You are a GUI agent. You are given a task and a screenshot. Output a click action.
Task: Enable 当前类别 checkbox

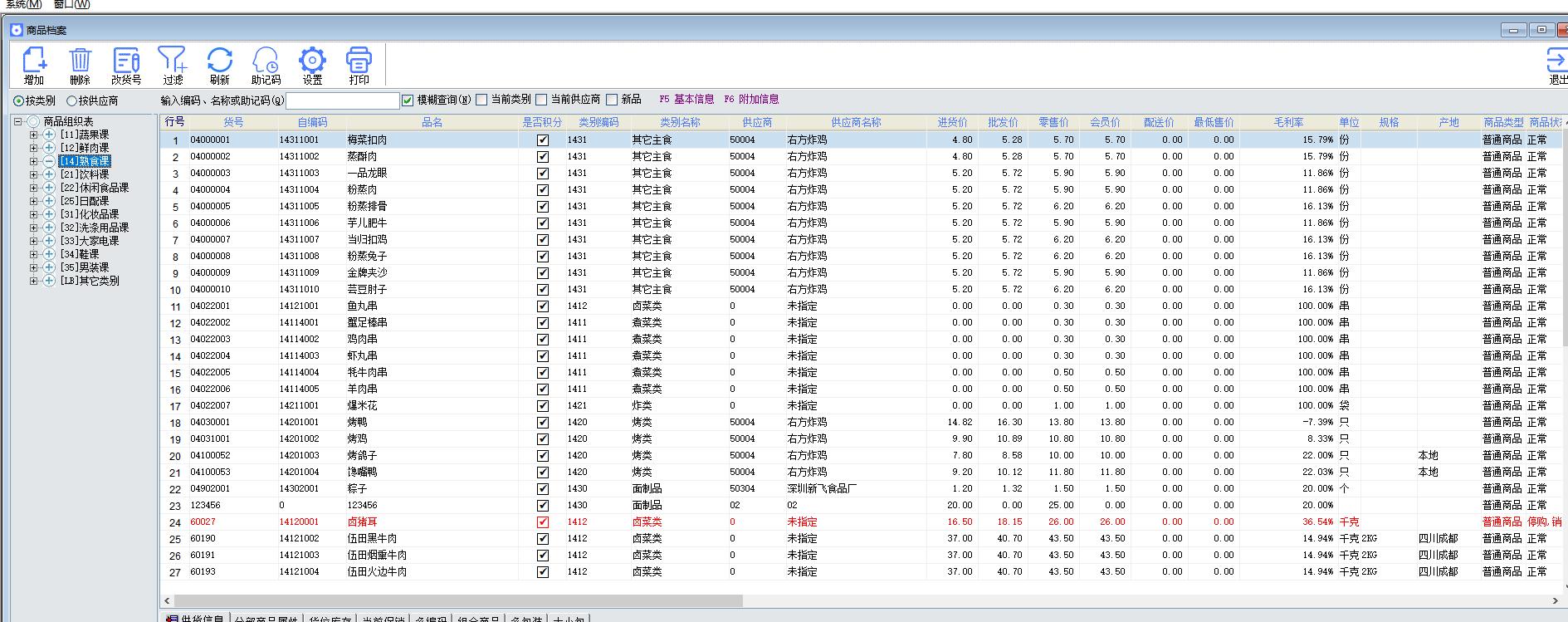click(x=481, y=100)
